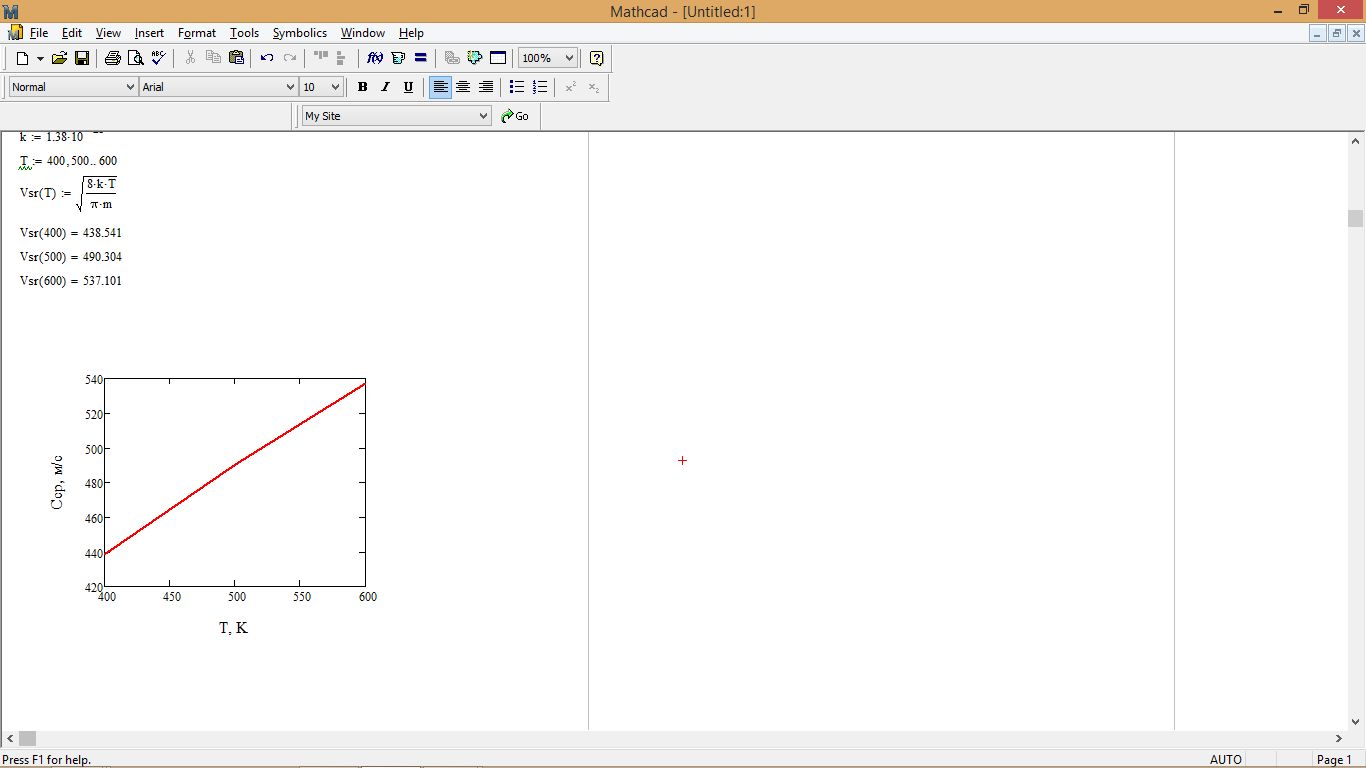Open the File menu
The width and height of the screenshot is (1366, 768).
[39, 33]
